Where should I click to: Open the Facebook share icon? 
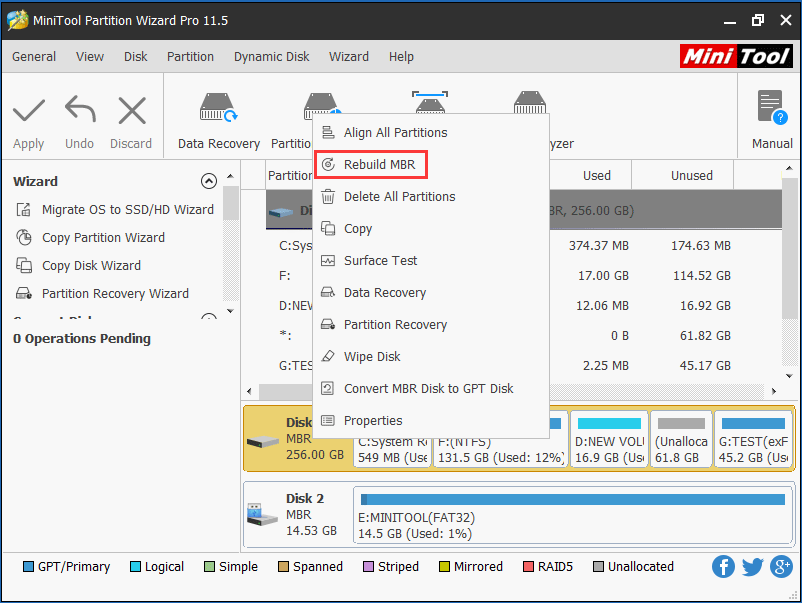(x=723, y=566)
